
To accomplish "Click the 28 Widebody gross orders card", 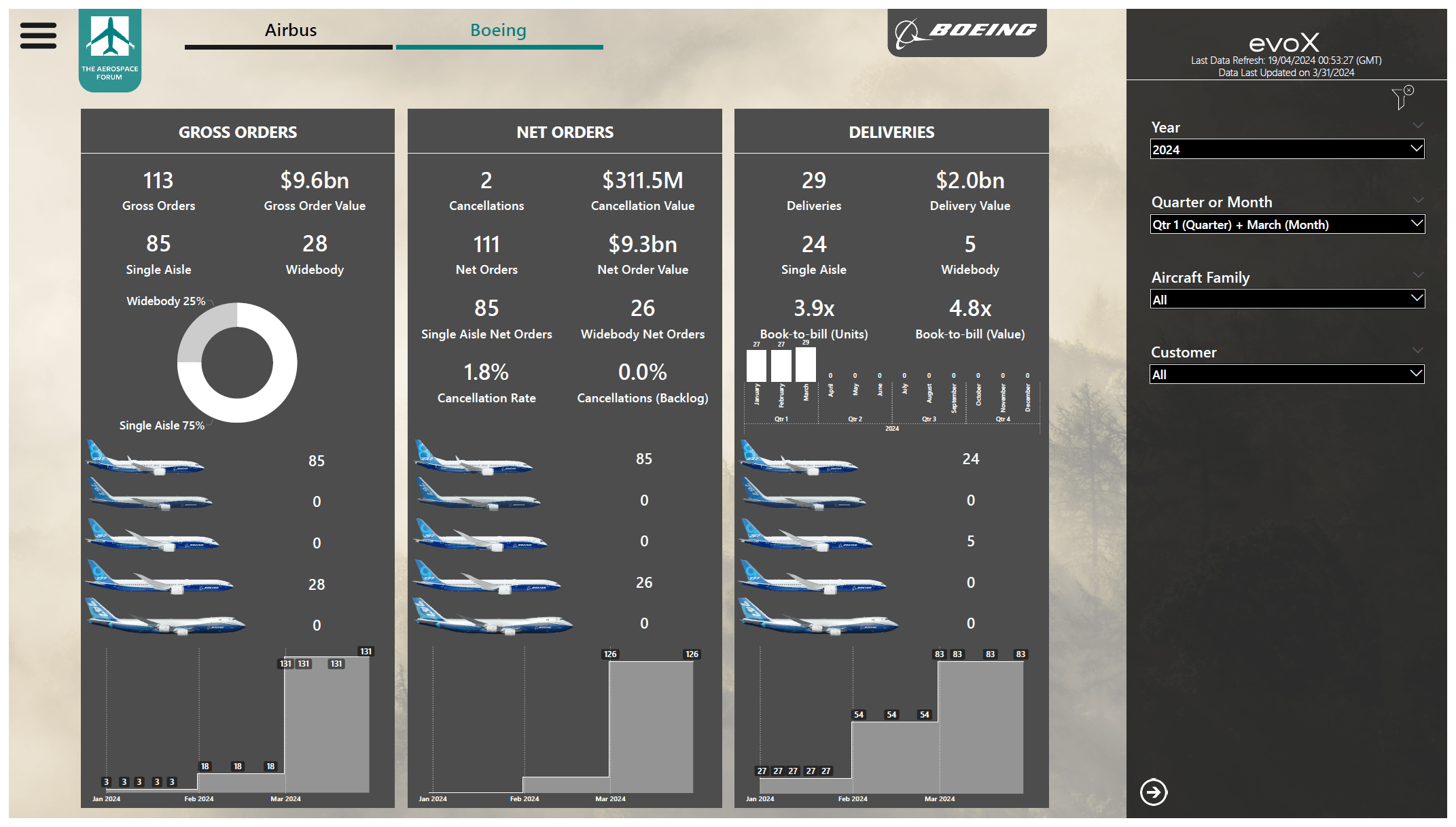I will coord(315,253).
